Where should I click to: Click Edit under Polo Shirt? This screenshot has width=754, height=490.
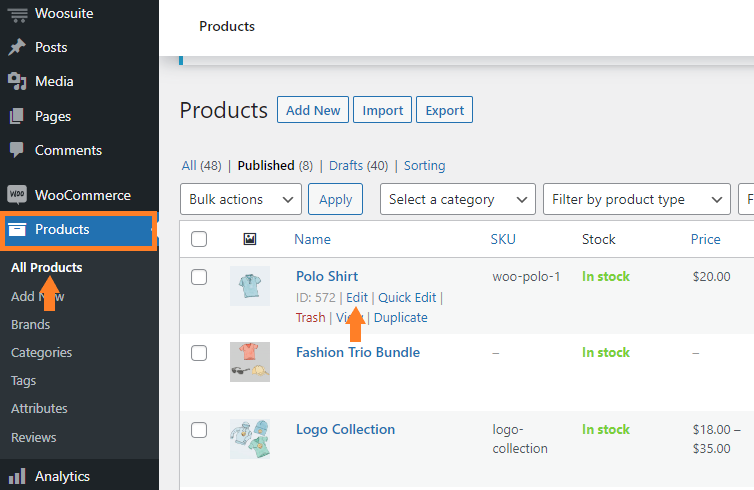click(x=357, y=298)
